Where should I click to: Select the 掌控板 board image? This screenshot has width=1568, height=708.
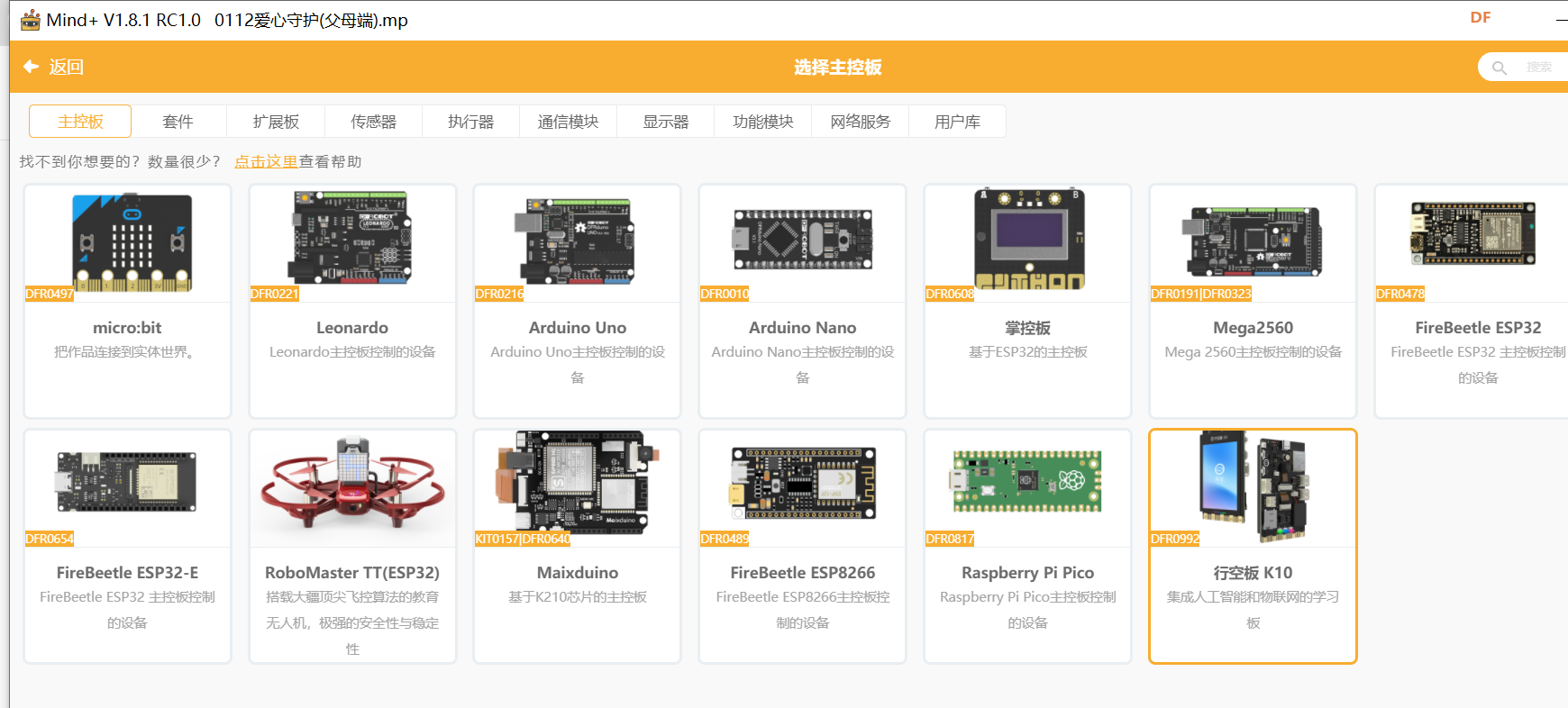pos(1028,239)
